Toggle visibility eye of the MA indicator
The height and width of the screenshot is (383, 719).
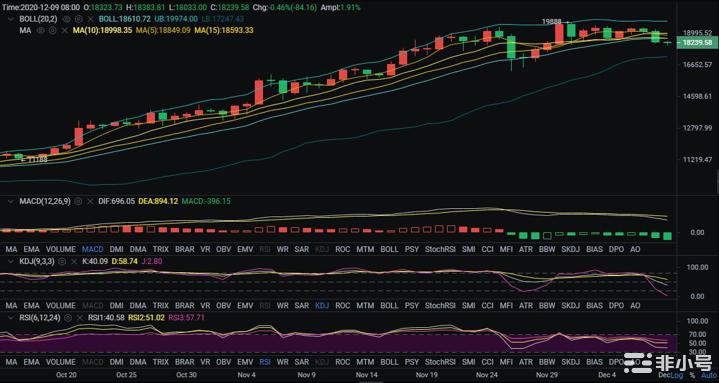(x=41, y=30)
